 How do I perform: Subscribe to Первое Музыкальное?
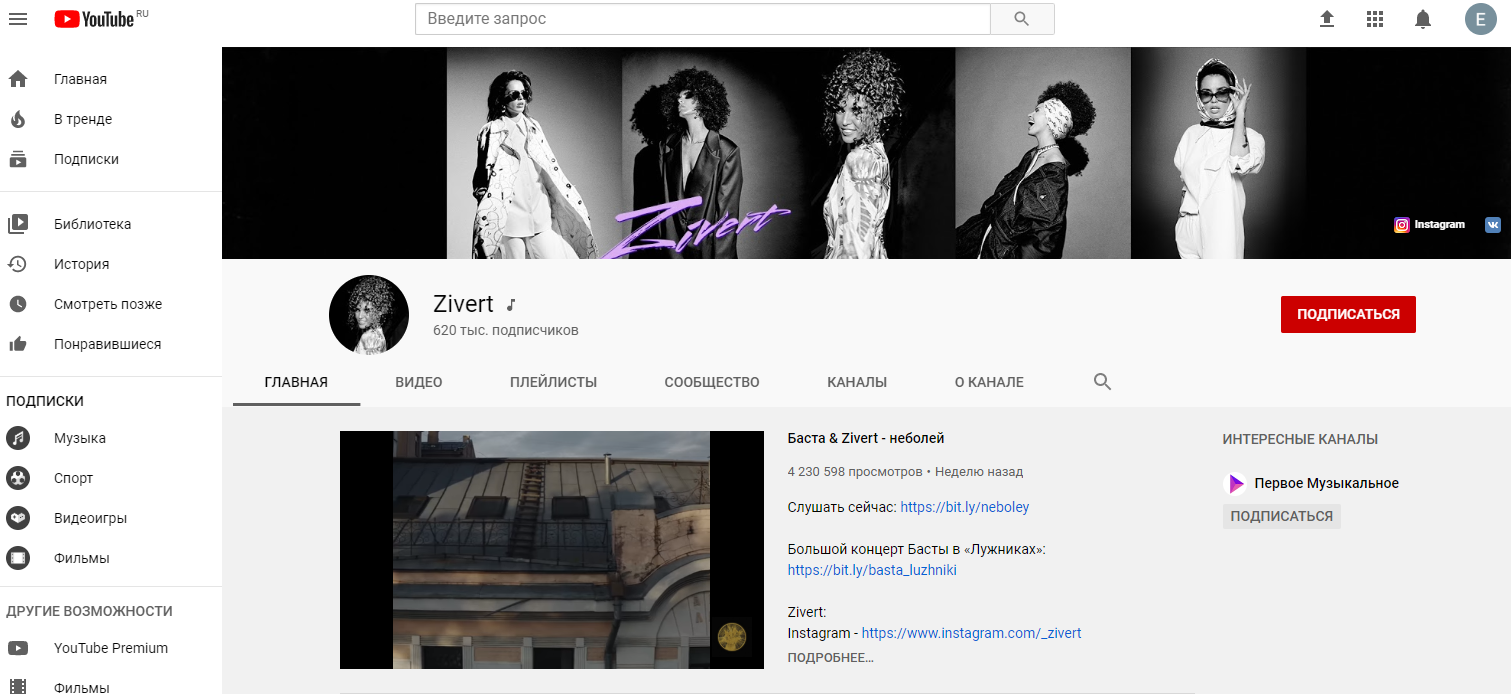(1281, 516)
